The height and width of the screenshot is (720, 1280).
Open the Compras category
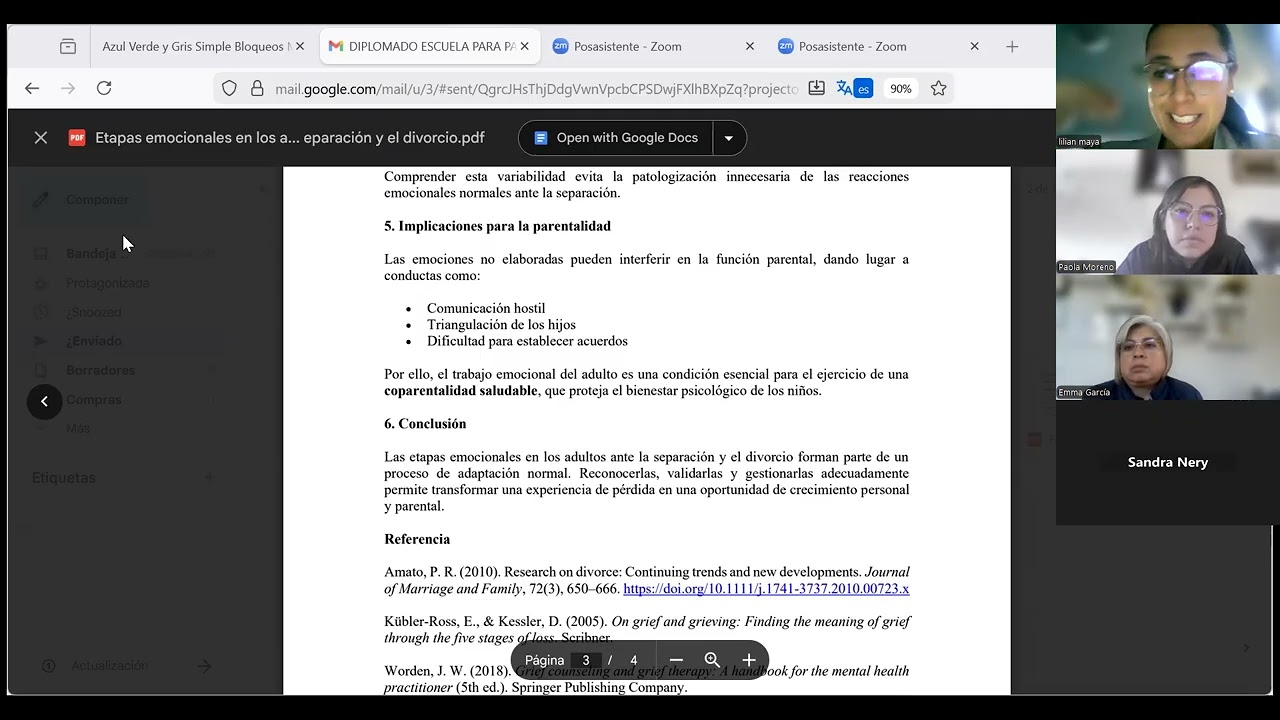[x=94, y=399]
